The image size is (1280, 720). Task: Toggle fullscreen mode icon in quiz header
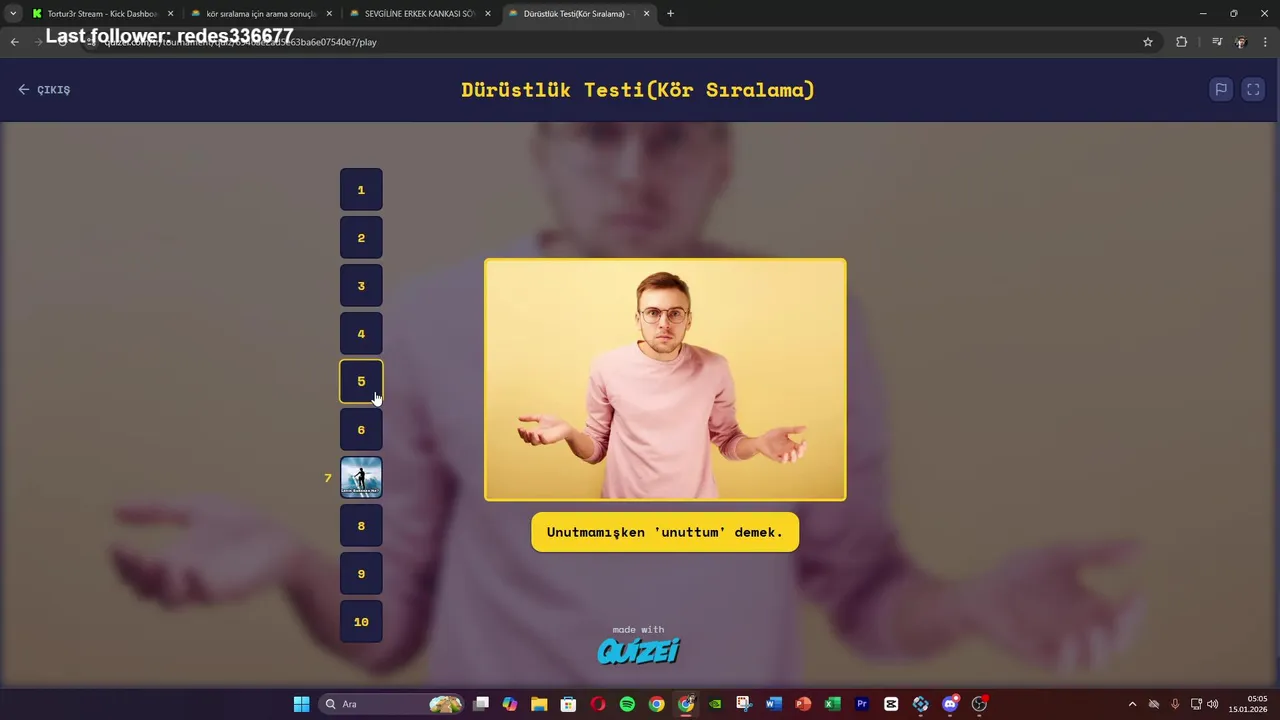coord(1253,89)
